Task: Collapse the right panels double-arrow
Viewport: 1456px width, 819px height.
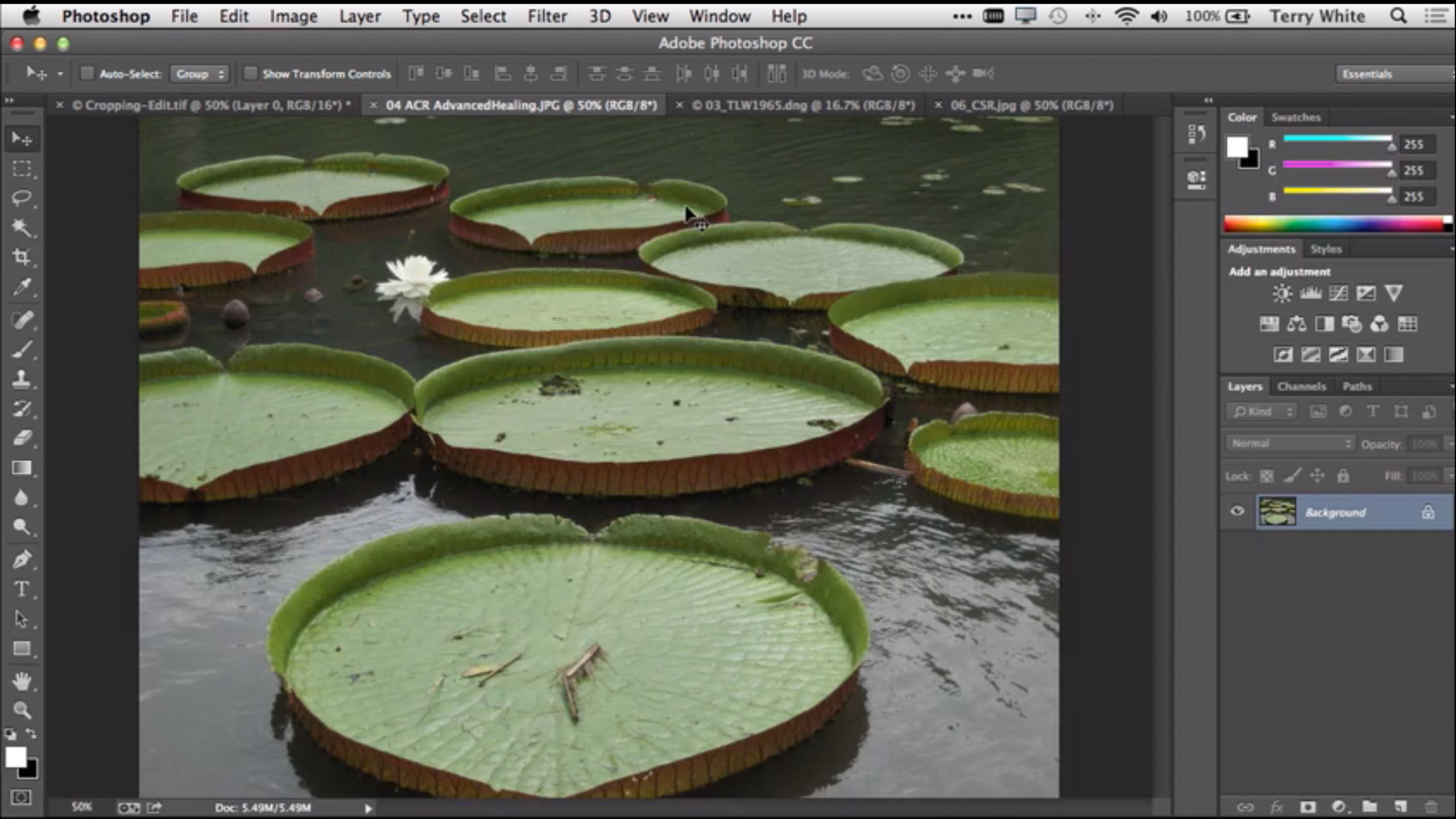Action: tap(1209, 100)
